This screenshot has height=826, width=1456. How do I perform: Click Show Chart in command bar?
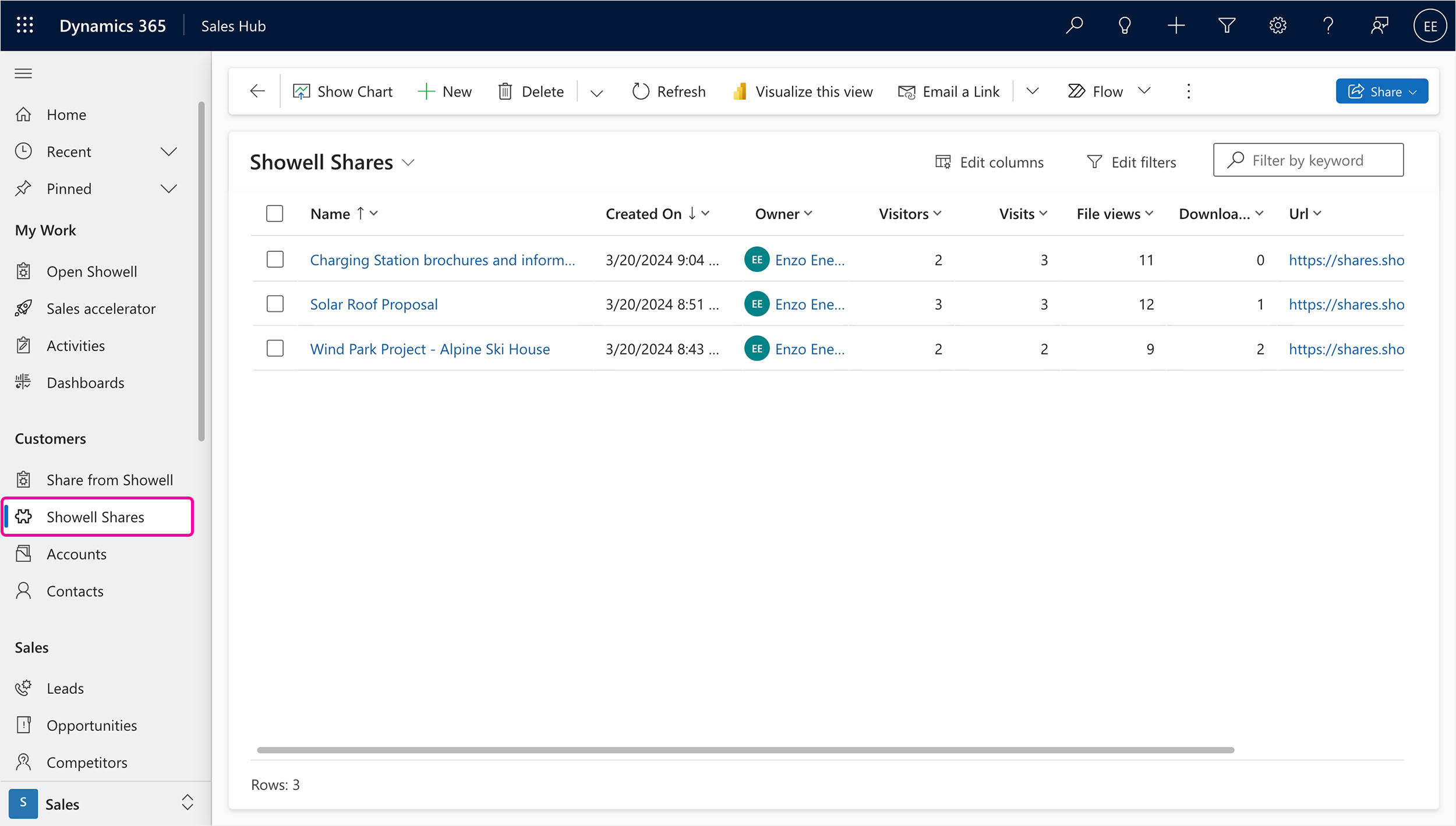pyautogui.click(x=343, y=91)
